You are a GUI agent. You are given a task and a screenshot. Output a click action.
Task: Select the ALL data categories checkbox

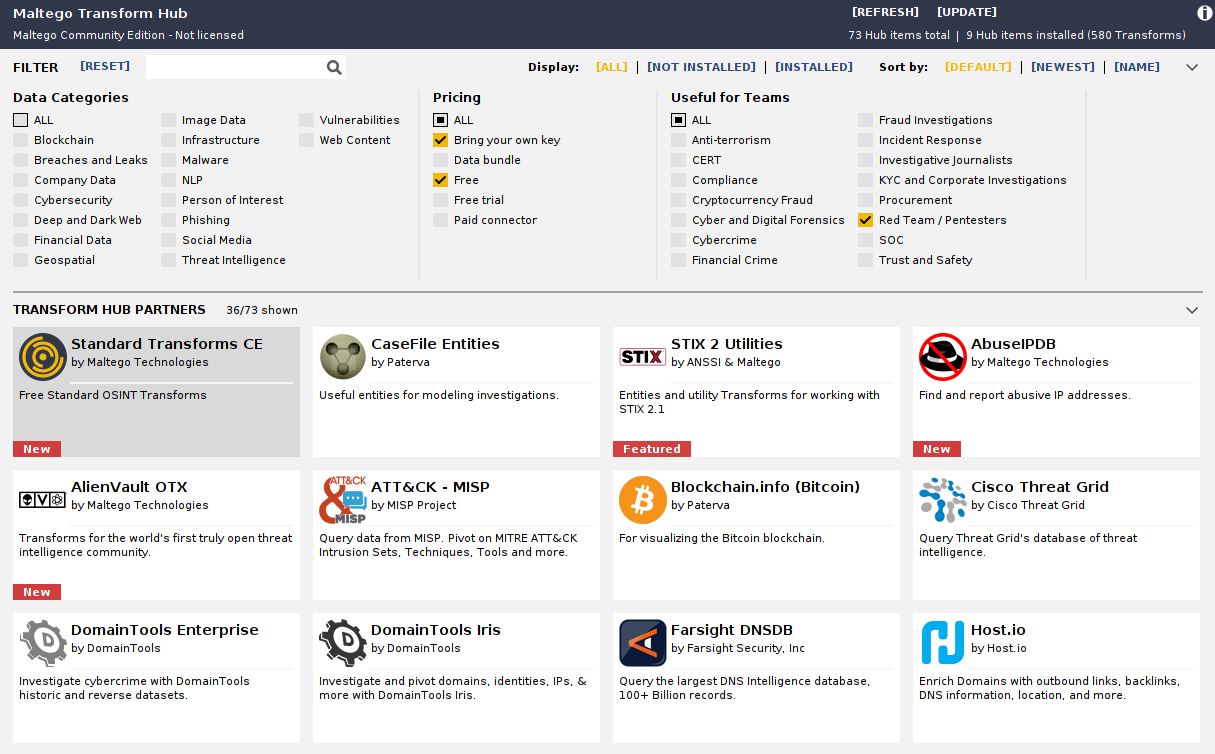(x=21, y=120)
